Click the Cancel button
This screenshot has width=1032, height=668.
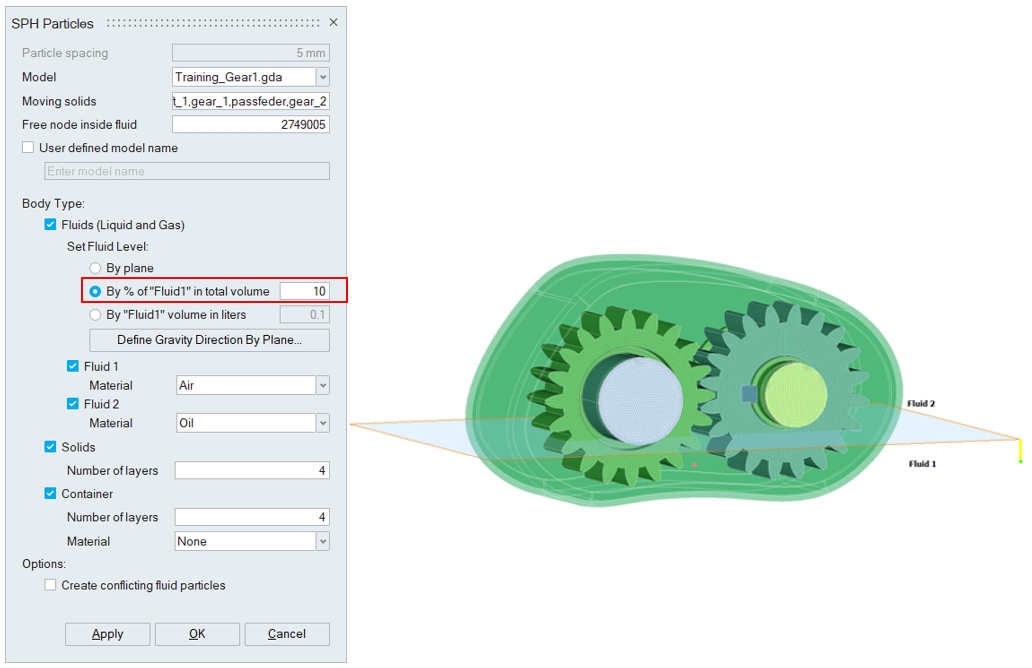click(x=287, y=634)
